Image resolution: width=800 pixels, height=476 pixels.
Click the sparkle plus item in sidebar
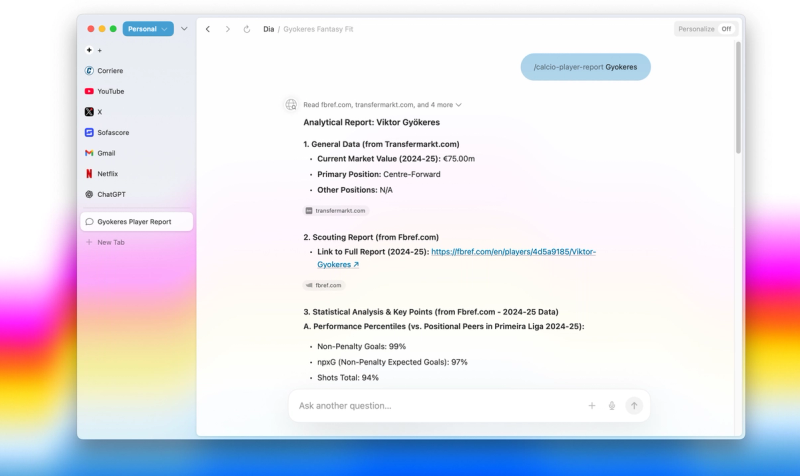pos(94,50)
